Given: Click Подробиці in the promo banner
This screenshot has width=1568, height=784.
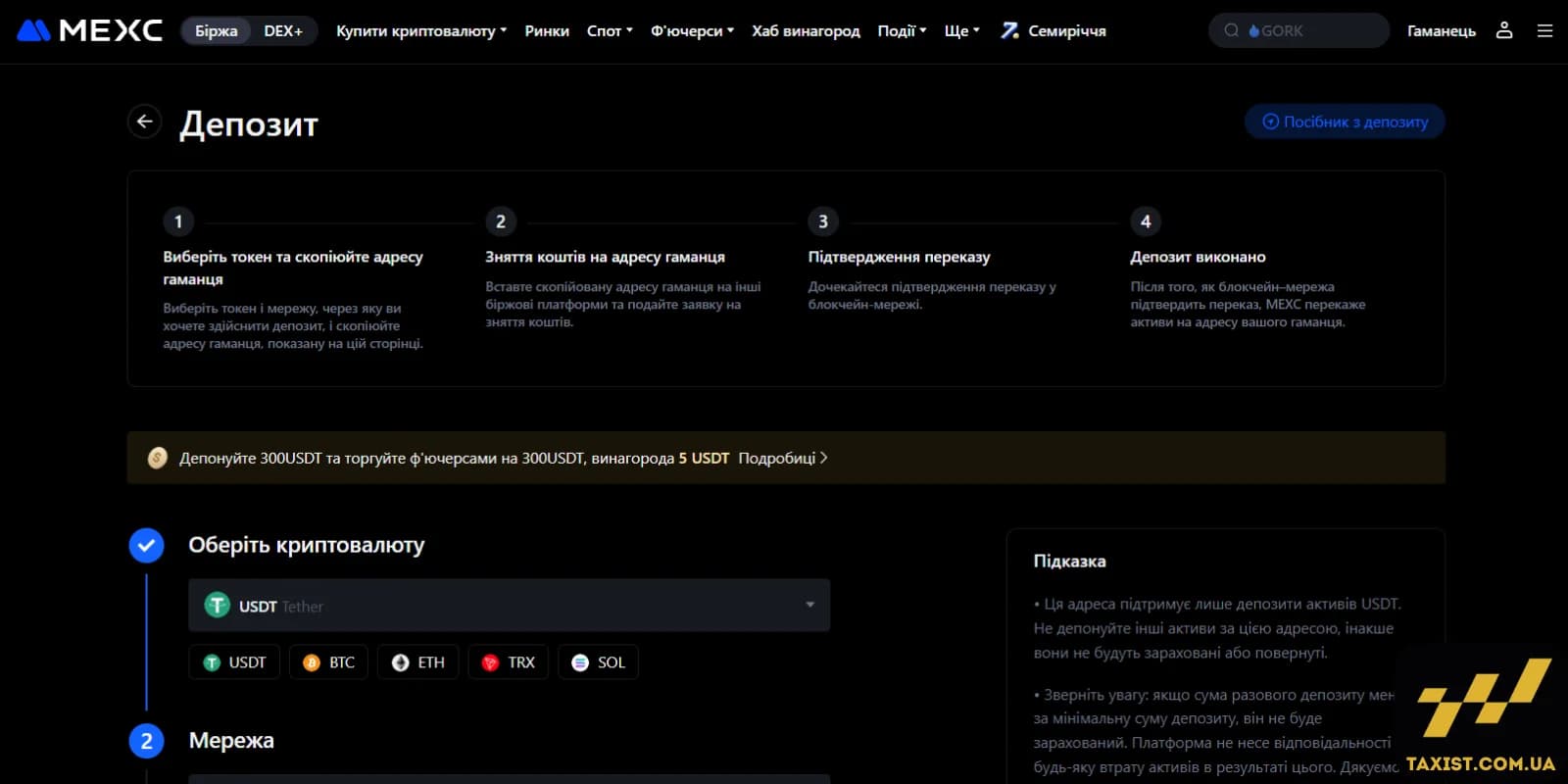Looking at the screenshot, I should pos(782,458).
